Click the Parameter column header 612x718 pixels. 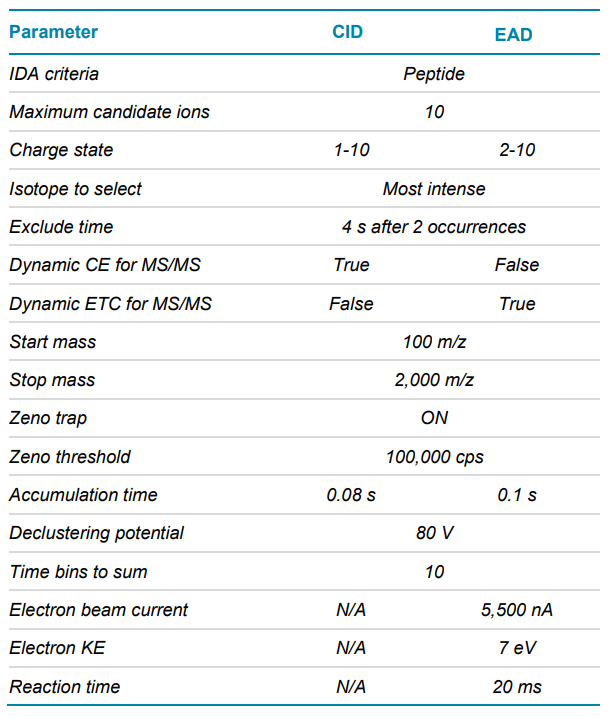(54, 32)
